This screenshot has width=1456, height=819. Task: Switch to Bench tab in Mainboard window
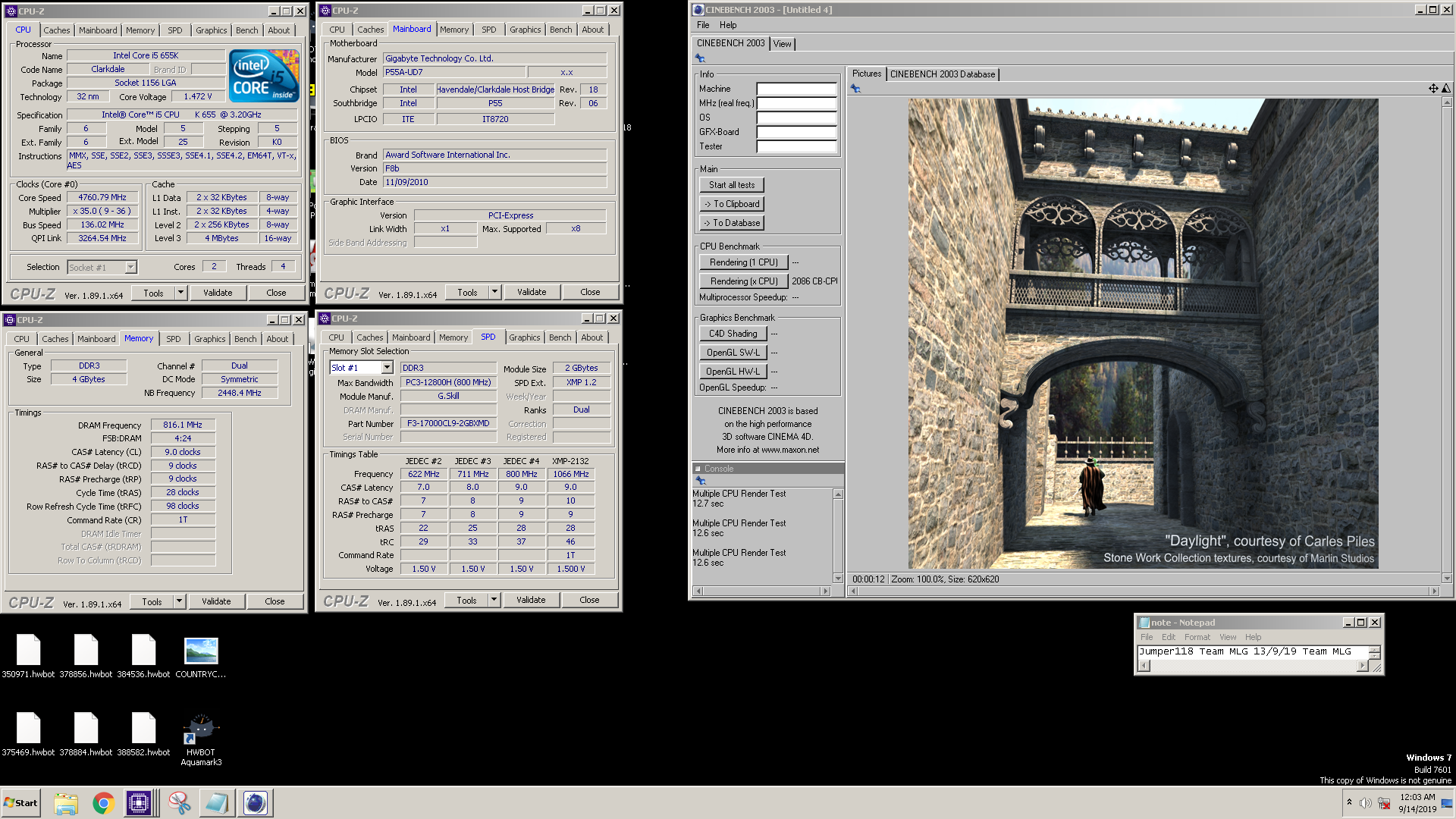(x=561, y=30)
